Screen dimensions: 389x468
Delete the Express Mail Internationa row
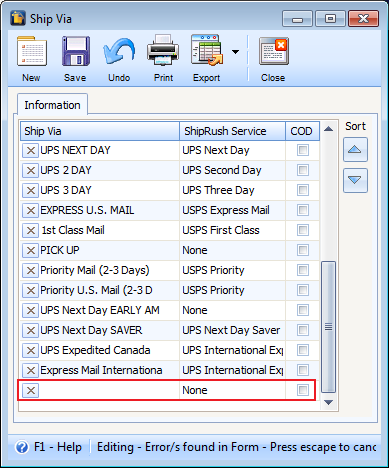[x=31, y=370]
